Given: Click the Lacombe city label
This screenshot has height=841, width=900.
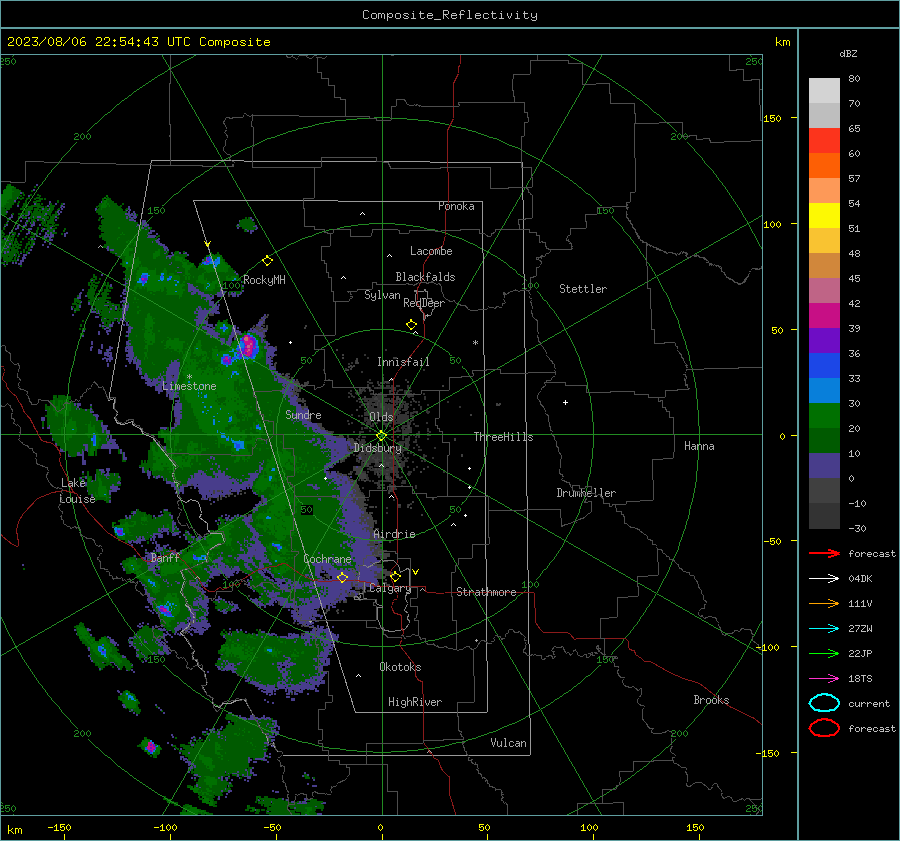Looking at the screenshot, I should [x=431, y=251].
